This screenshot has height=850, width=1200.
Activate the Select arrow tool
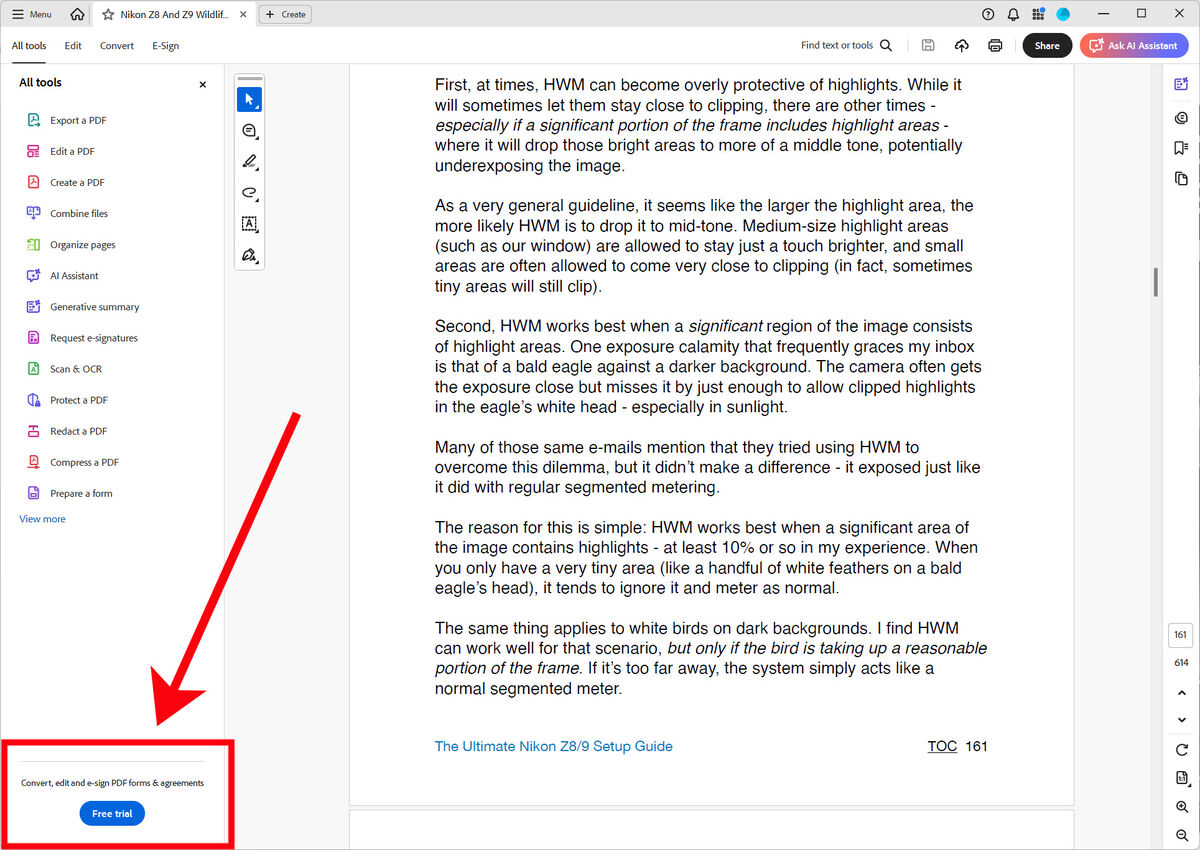tap(249, 99)
